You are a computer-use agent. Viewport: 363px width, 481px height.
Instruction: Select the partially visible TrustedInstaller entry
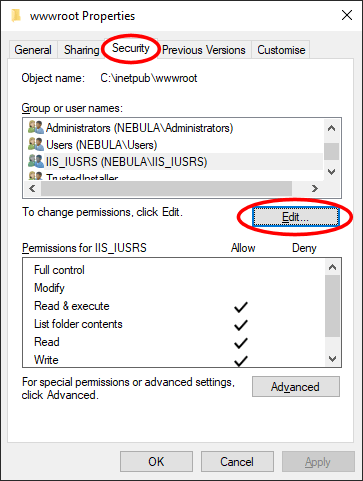82,177
